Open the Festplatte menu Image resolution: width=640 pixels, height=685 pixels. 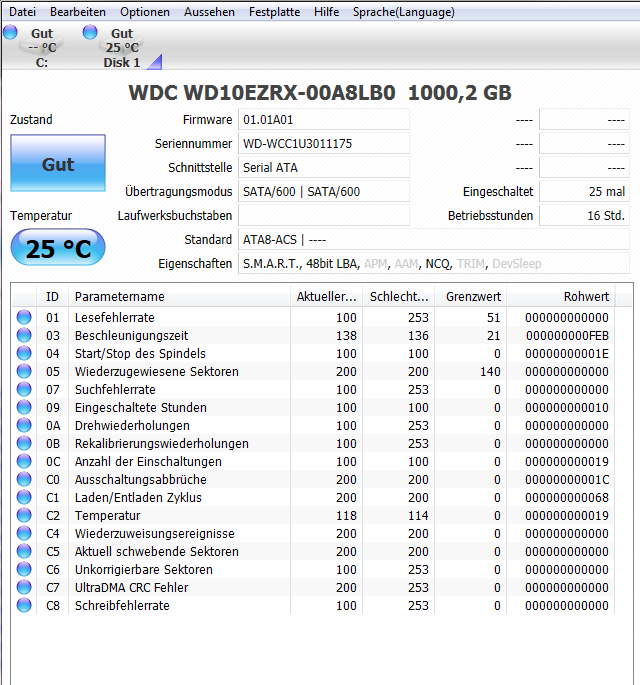coord(274,12)
